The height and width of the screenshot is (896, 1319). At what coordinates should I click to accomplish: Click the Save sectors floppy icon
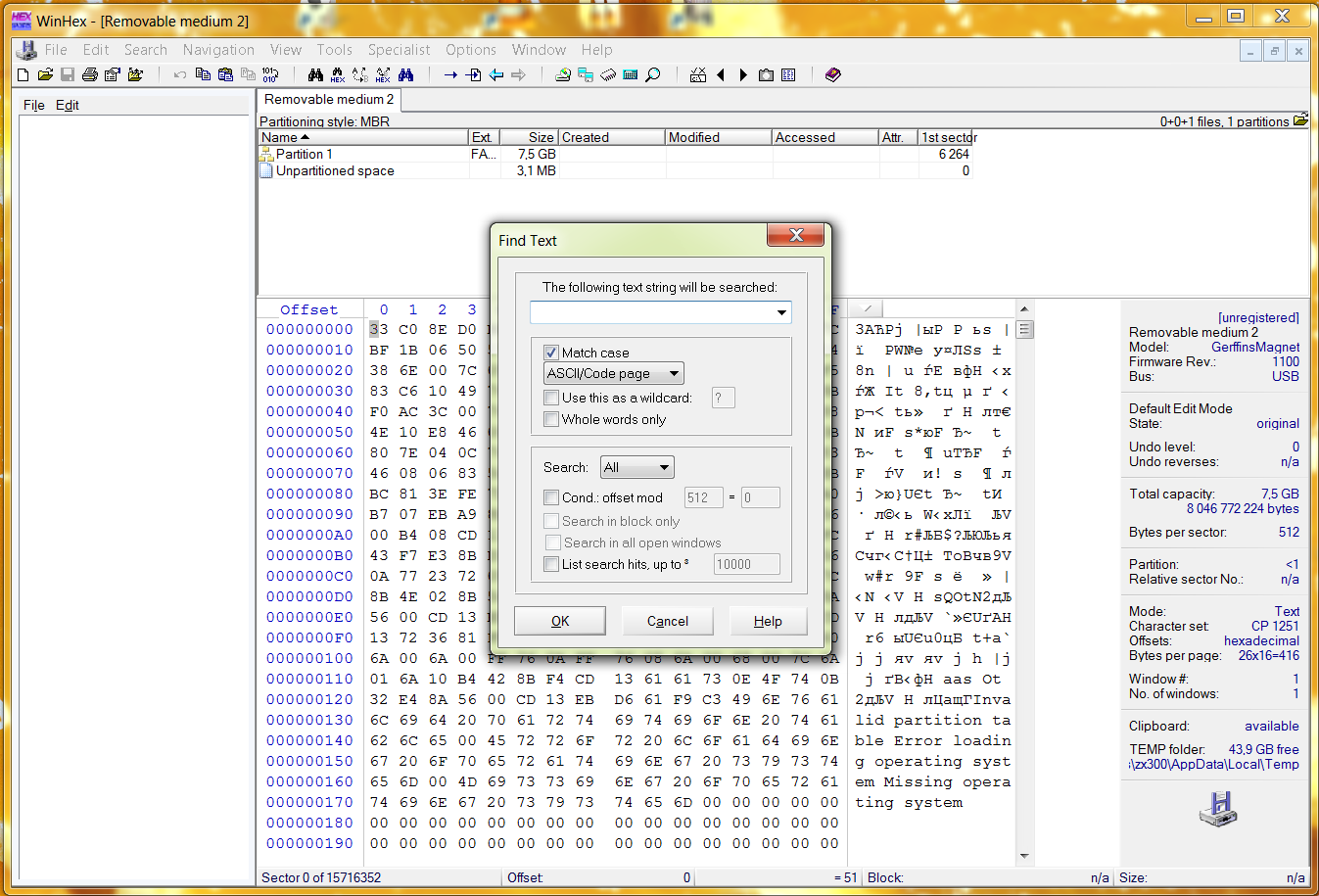click(x=68, y=74)
